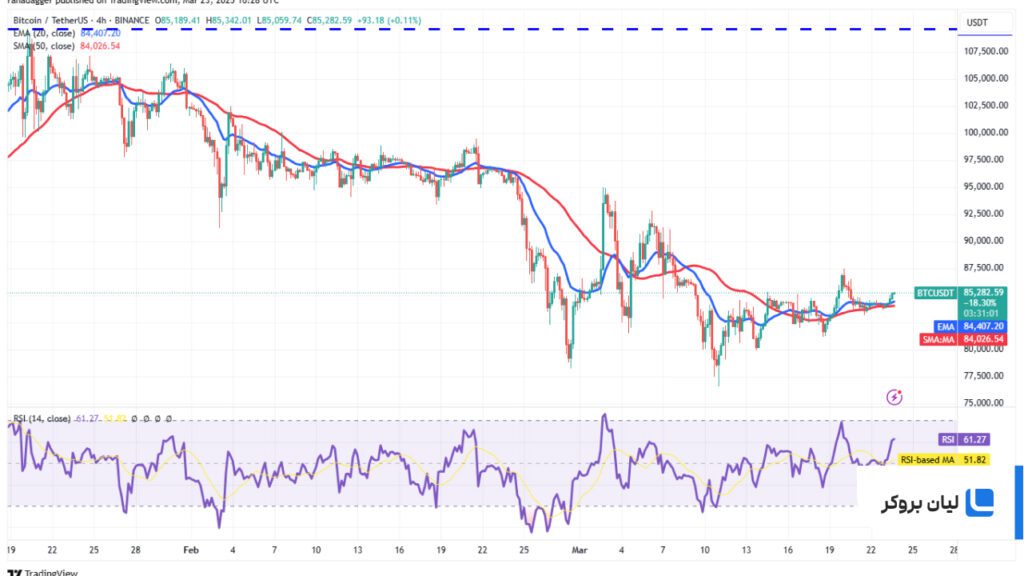Click the 95,000.00 price level
Viewport: 1024px width, 576px height.
pyautogui.click(x=986, y=187)
